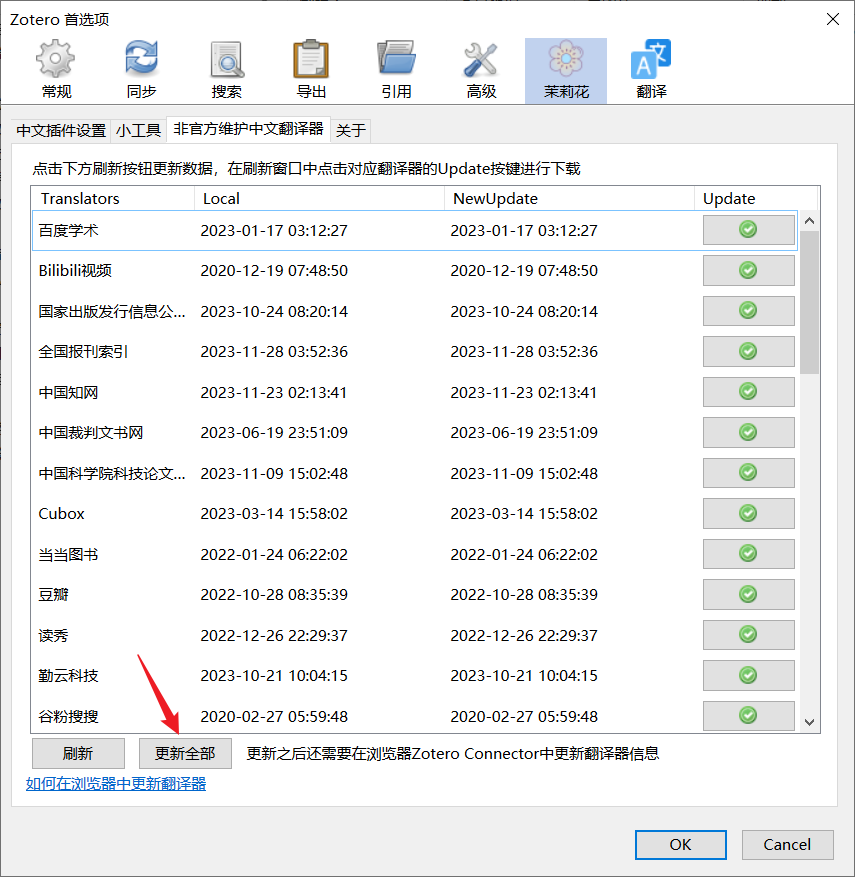Click the Translators column header
855x877 pixels.
[113, 199]
